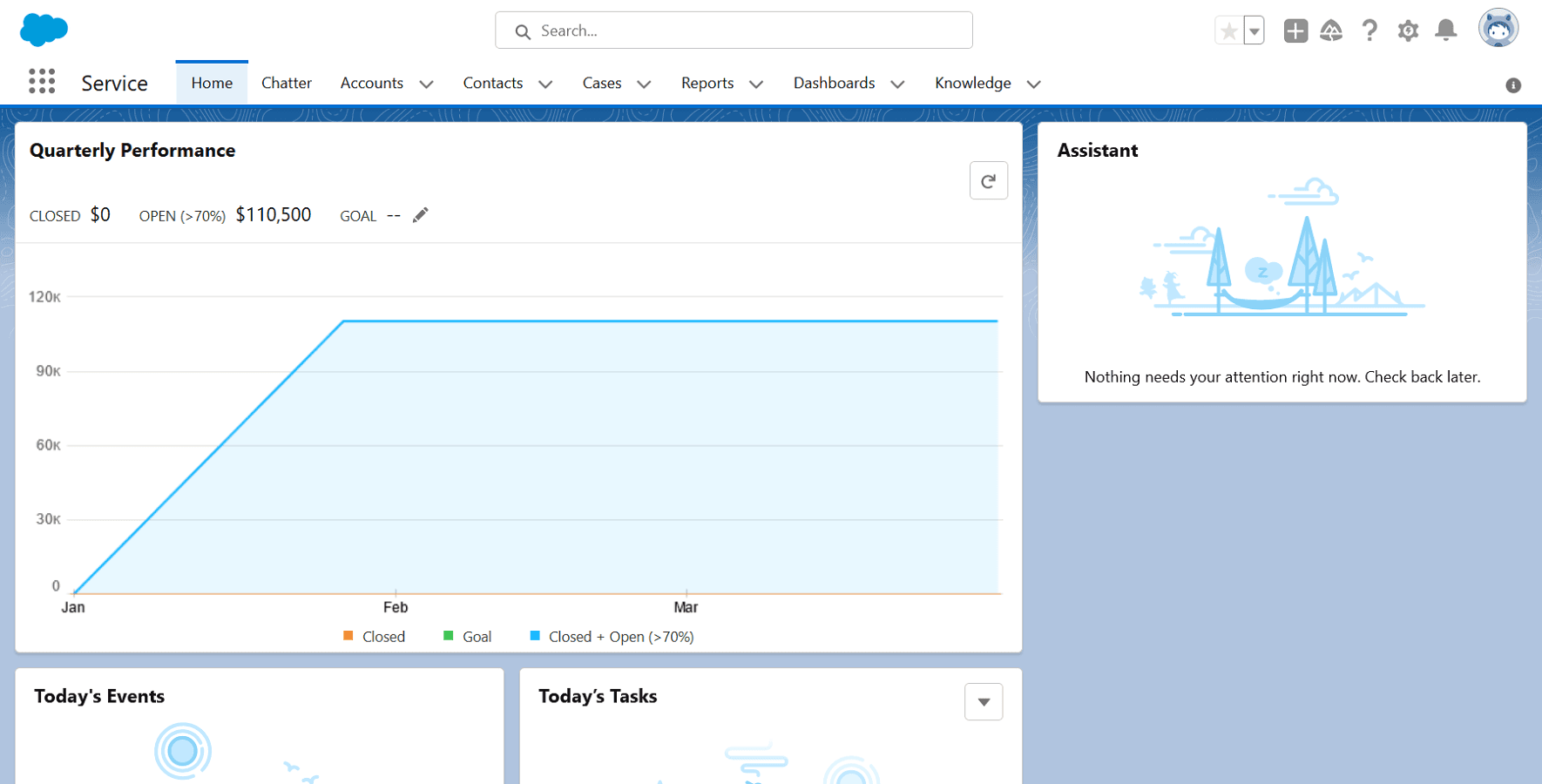Image resolution: width=1542 pixels, height=784 pixels.
Task: Click the blue Closed + Open legend swatch
Action: click(x=535, y=636)
